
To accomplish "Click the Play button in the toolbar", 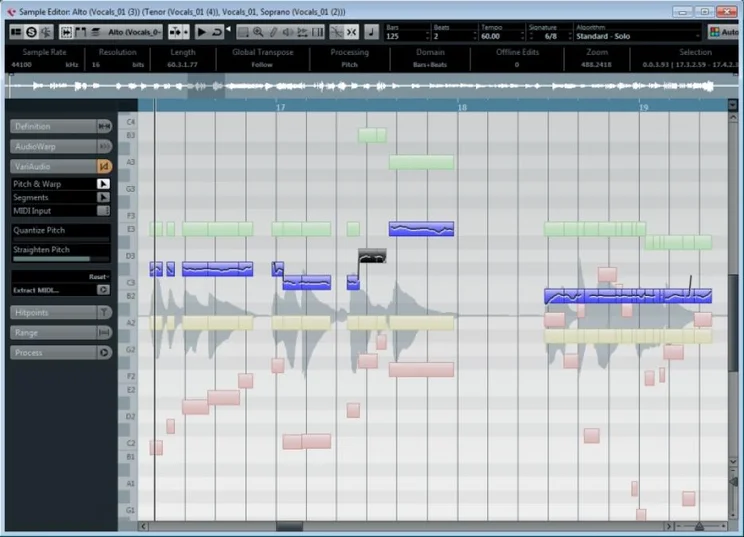I will [x=202, y=32].
